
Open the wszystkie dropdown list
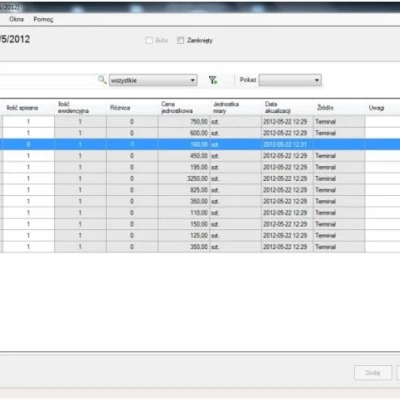click(153, 80)
